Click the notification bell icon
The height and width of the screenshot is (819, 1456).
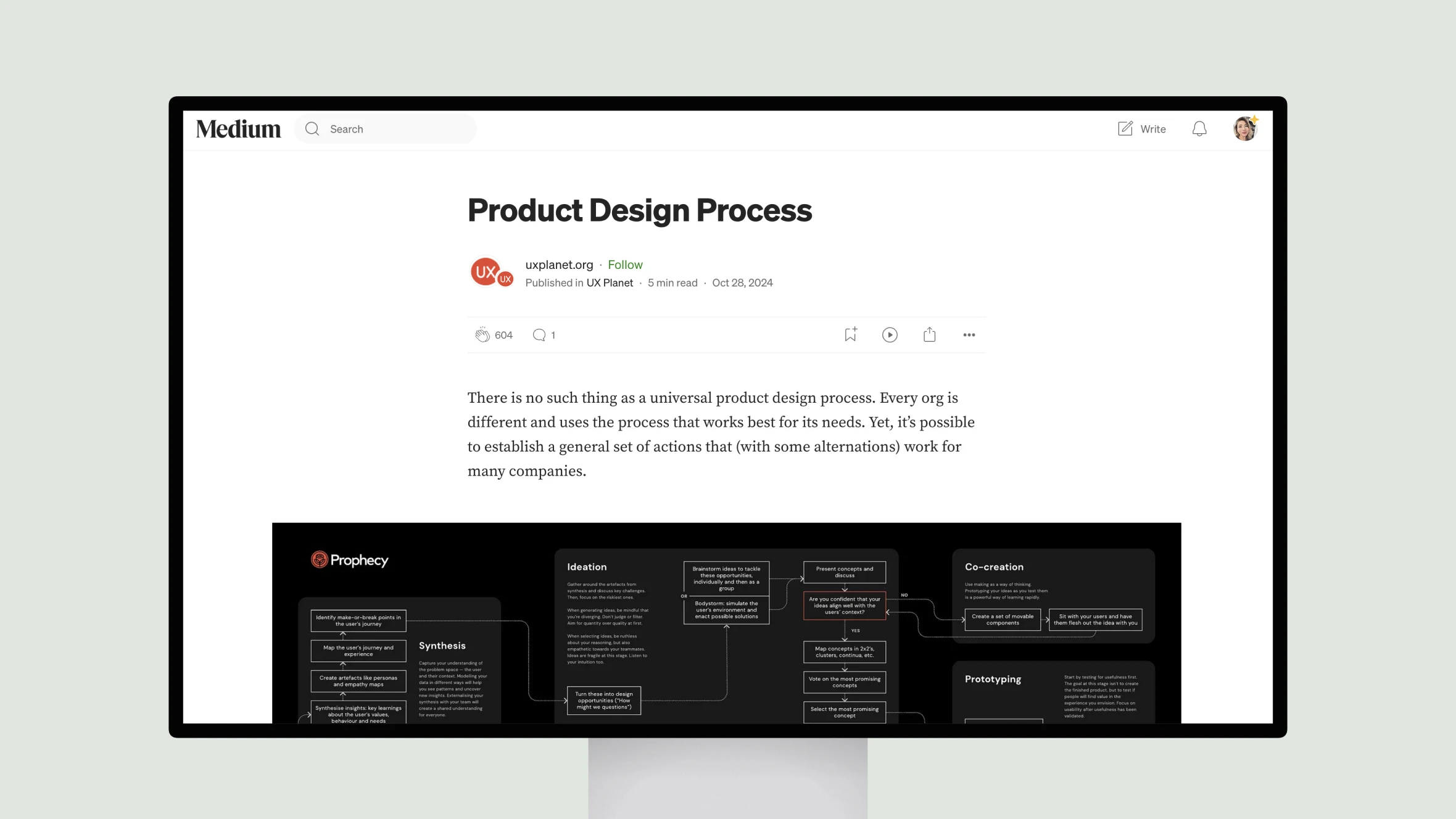click(1199, 128)
